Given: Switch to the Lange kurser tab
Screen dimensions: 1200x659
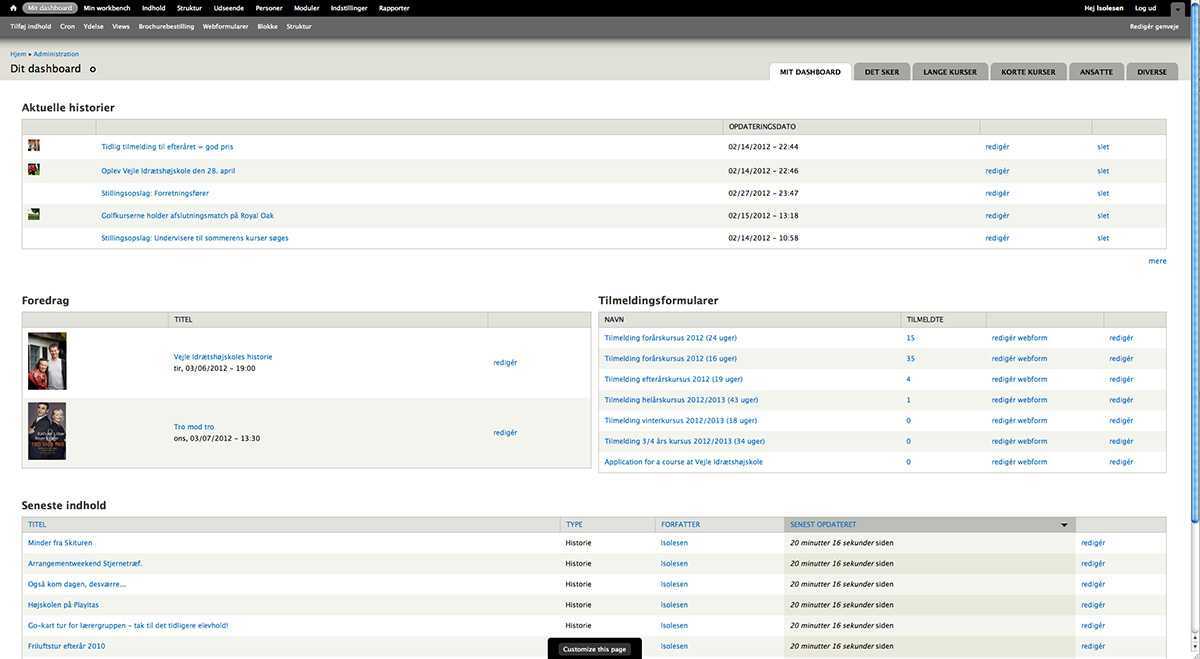Looking at the screenshot, I should tap(949, 72).
